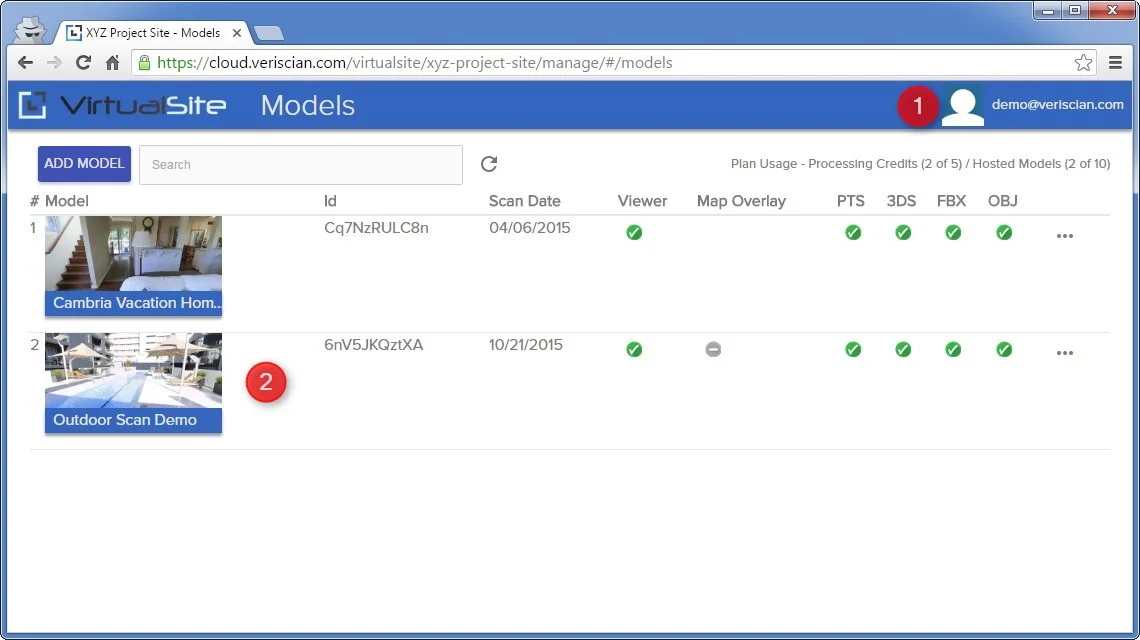The image size is (1140, 640).
Task: Click the user avatar icon
Action: click(963, 106)
